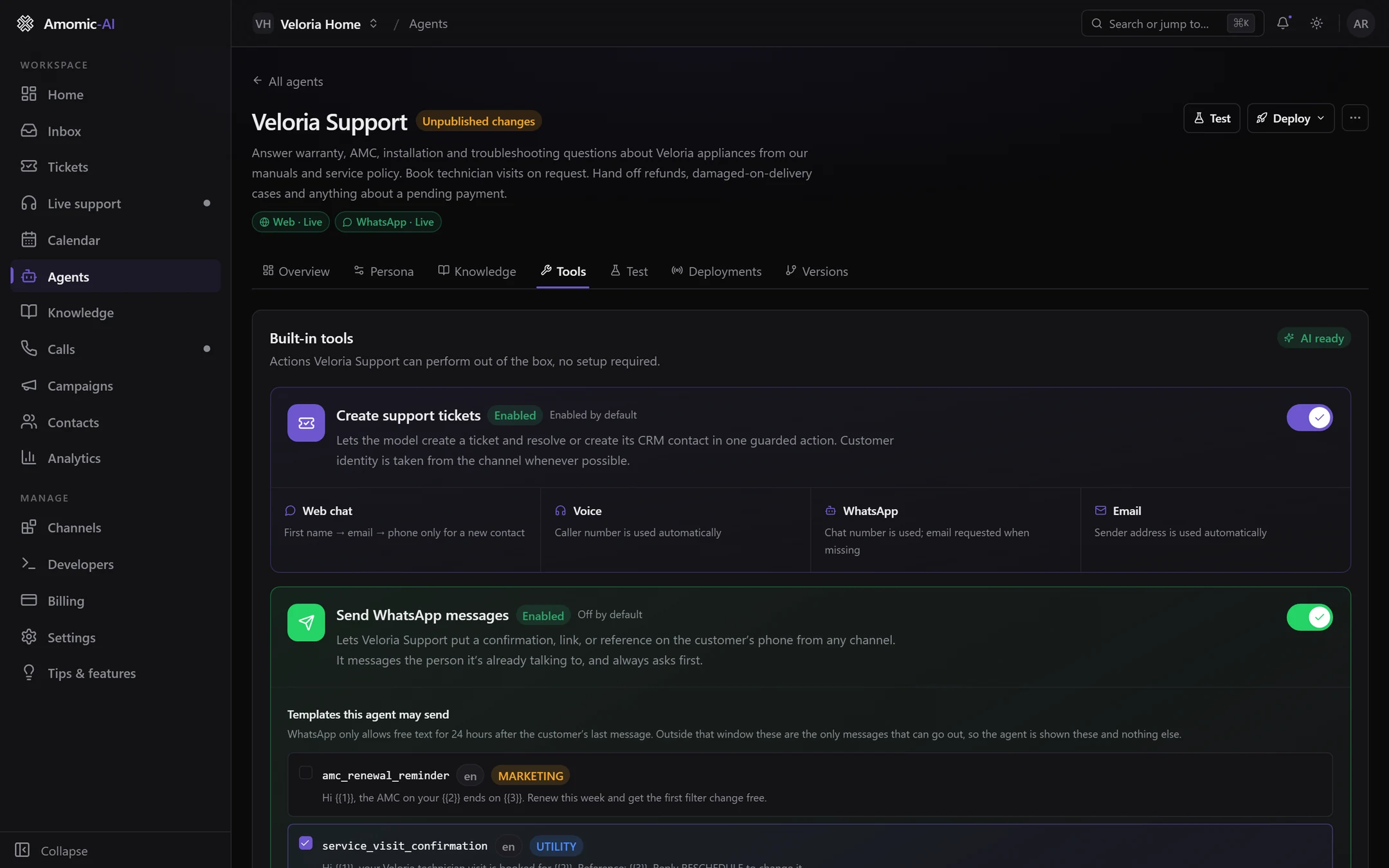The image size is (1389, 868).
Task: Open Developers under Manage
Action: click(x=116, y=564)
